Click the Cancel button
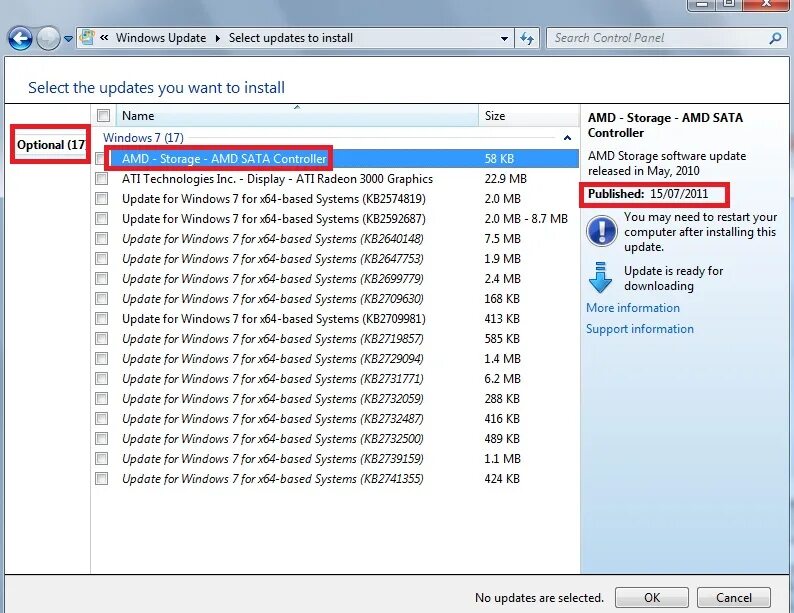This screenshot has width=794, height=613. tap(734, 598)
